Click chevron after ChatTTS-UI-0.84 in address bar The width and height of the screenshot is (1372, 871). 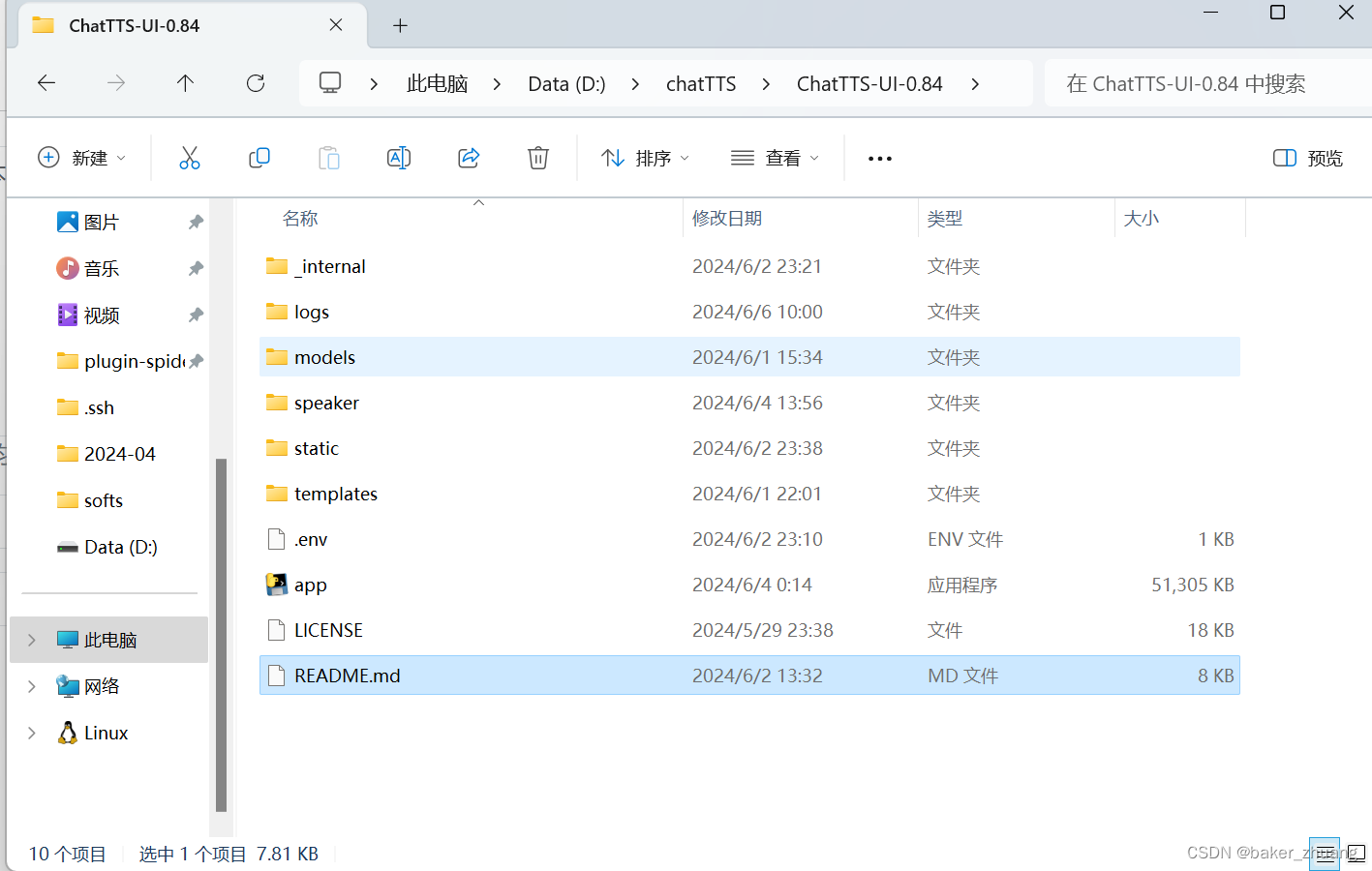coord(975,84)
